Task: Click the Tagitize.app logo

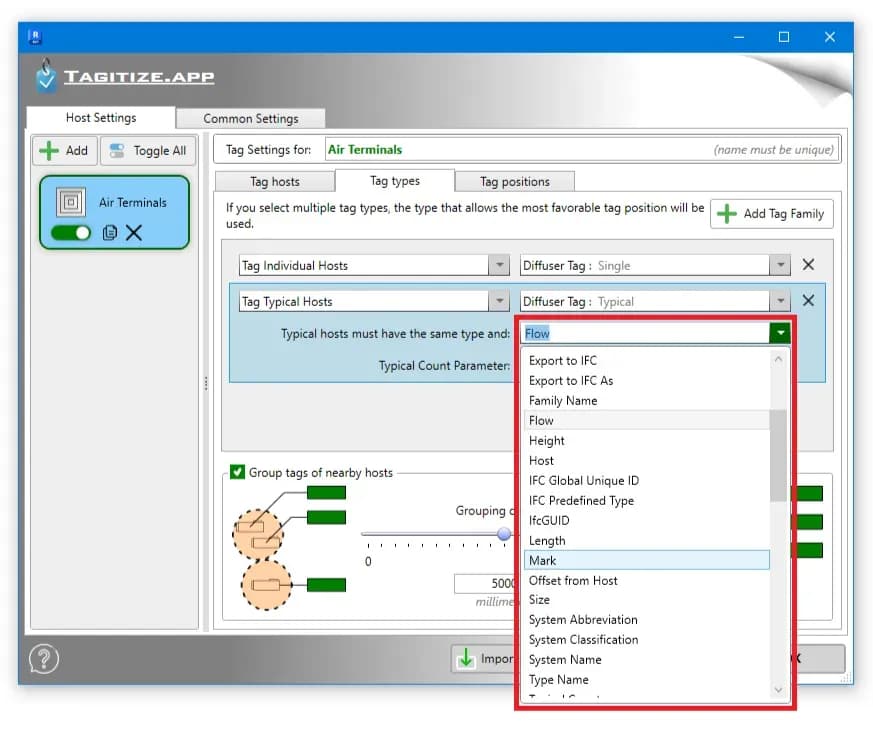Action: pyautogui.click(x=125, y=77)
